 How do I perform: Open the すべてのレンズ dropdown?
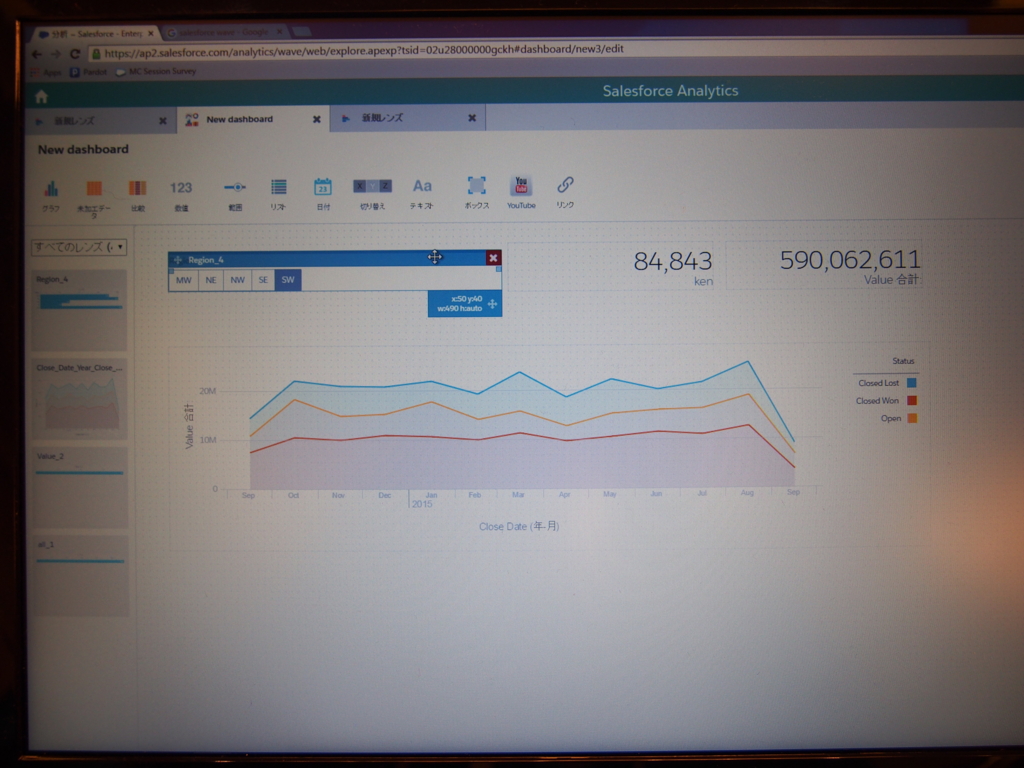[79, 247]
